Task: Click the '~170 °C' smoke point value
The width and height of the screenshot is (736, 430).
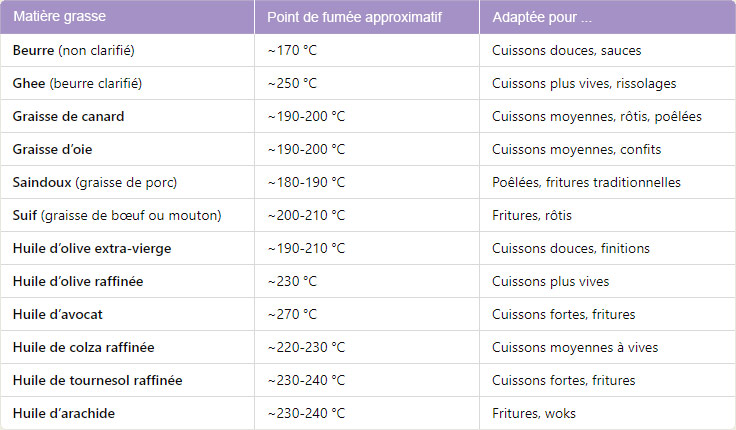Action: coord(292,50)
